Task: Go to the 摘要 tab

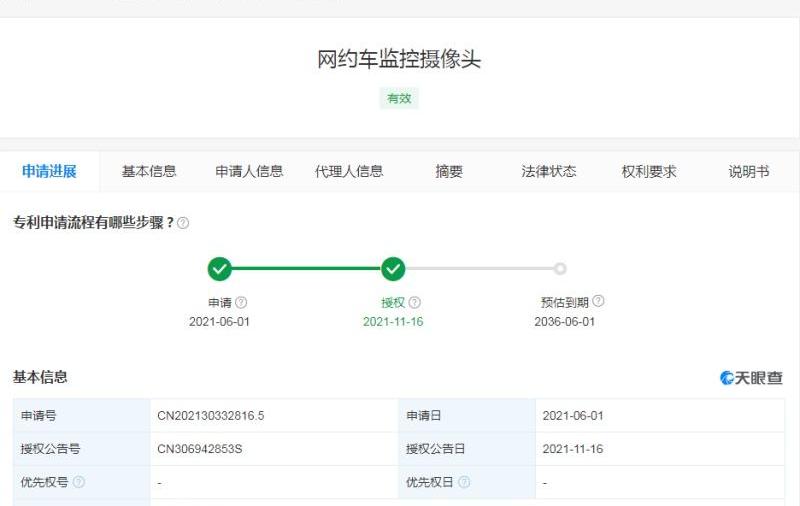Action: point(449,171)
